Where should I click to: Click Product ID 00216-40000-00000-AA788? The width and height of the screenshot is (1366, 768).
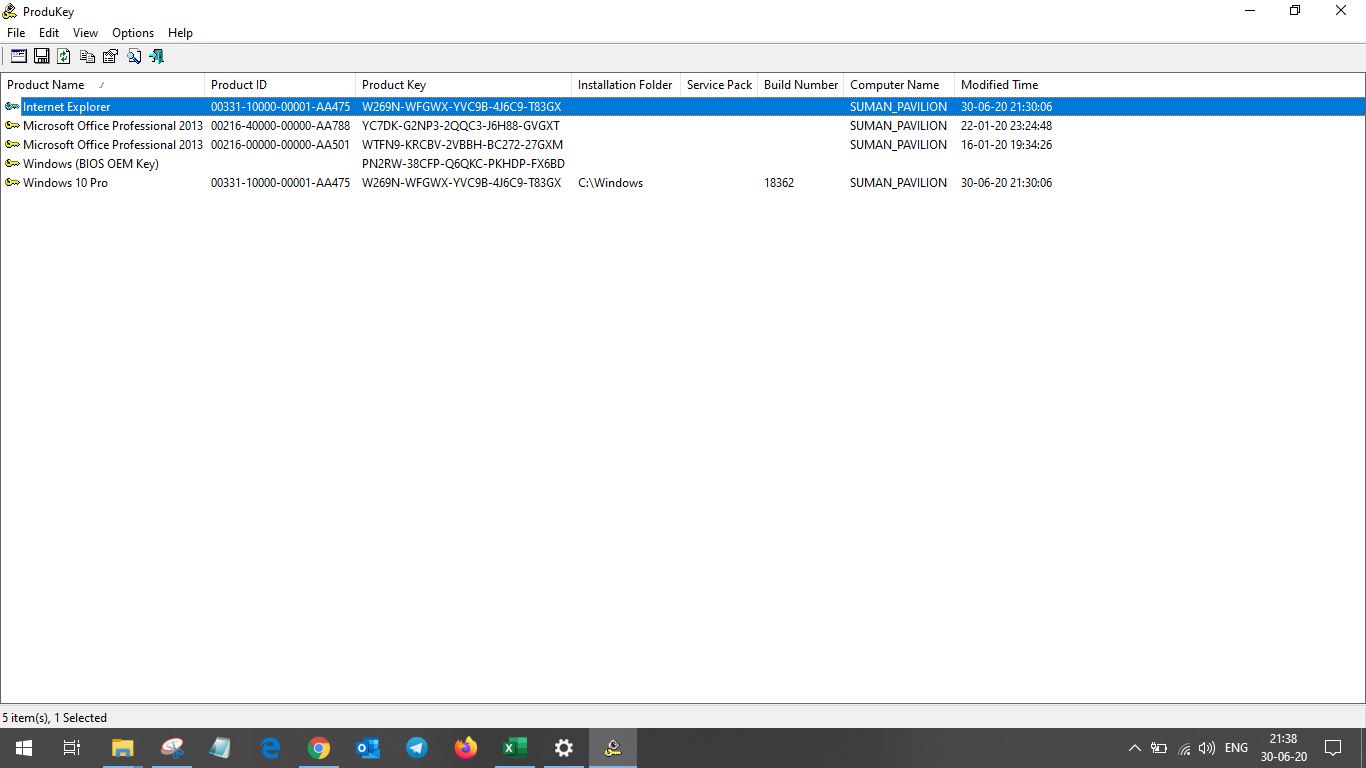click(280, 126)
